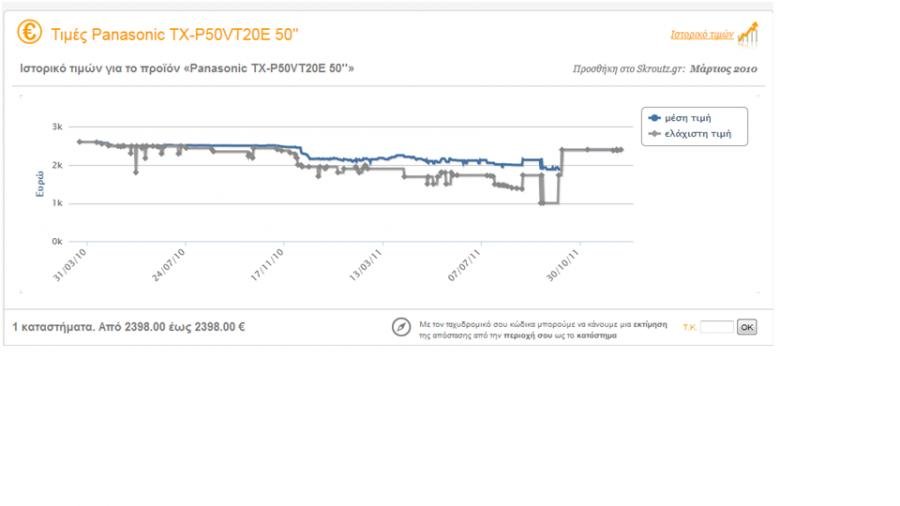The height and width of the screenshot is (506, 900).
Task: Select the Ιστορικό τιμών για το προϊόν subtitle
Action: [187, 68]
